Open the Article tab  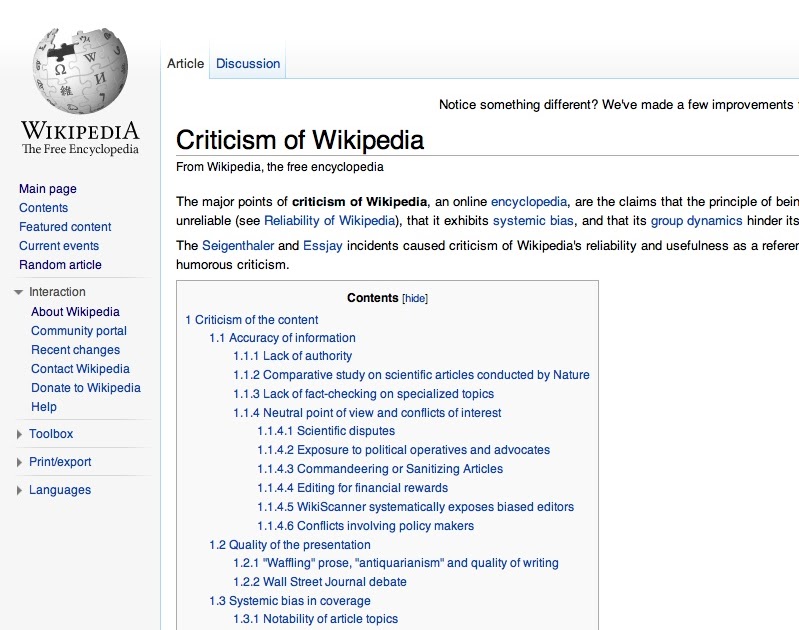tap(185, 64)
